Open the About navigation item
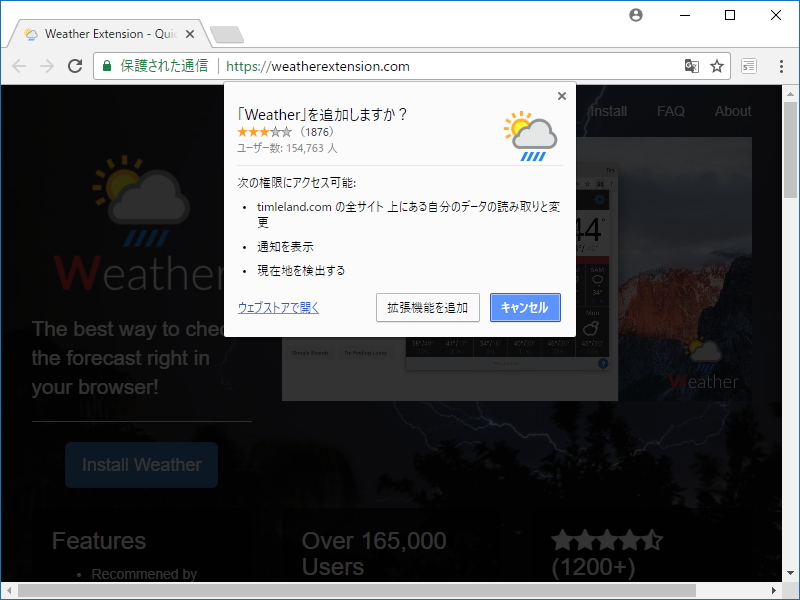800x600 pixels. (733, 111)
